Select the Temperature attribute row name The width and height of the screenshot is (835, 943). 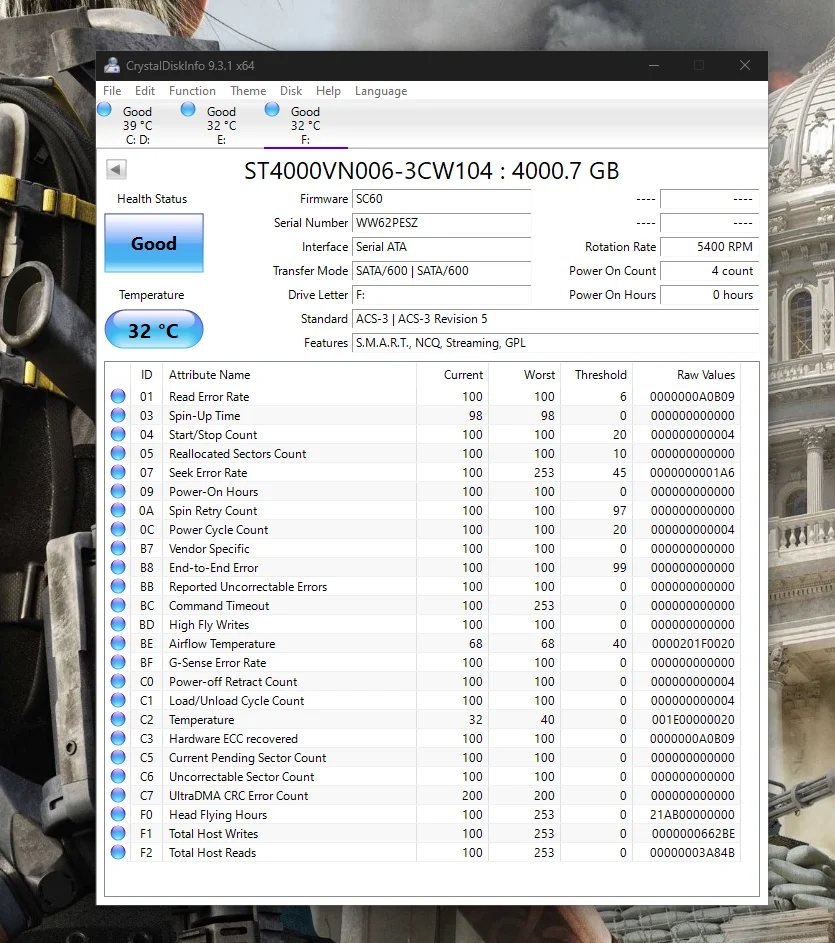[x=202, y=720]
